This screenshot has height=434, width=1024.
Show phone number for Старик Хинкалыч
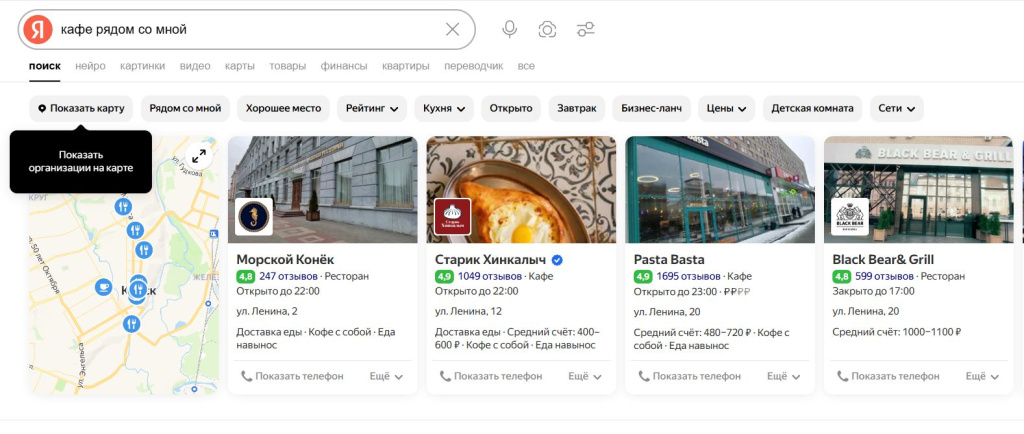[490, 377]
